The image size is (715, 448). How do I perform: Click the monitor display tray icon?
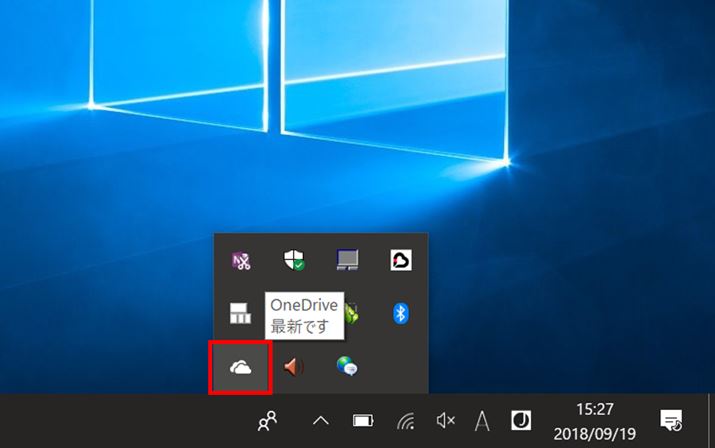coord(347,262)
